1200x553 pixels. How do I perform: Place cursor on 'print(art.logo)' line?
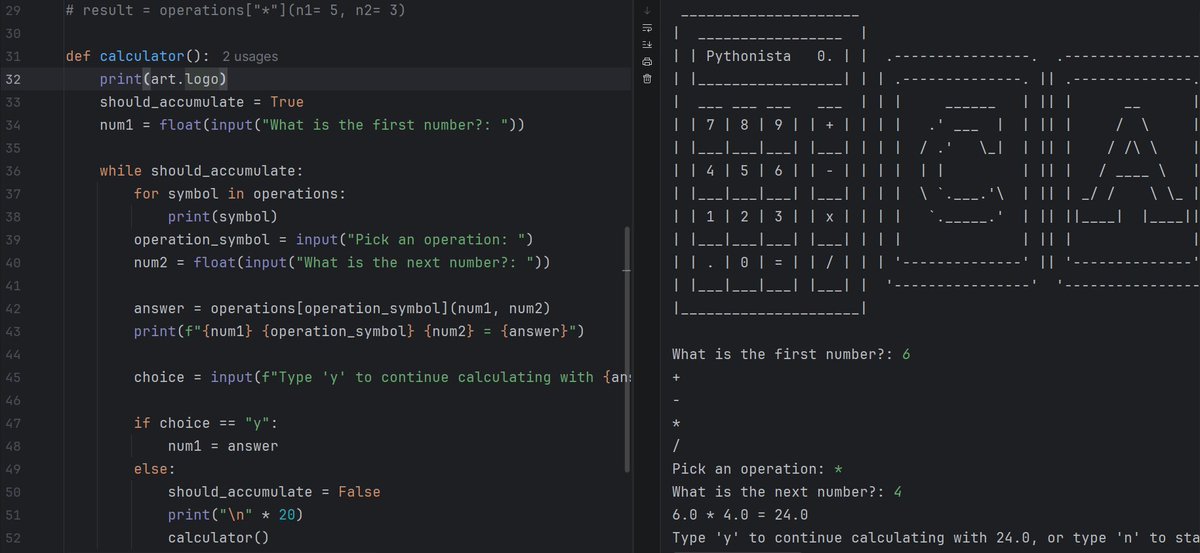tap(165, 79)
